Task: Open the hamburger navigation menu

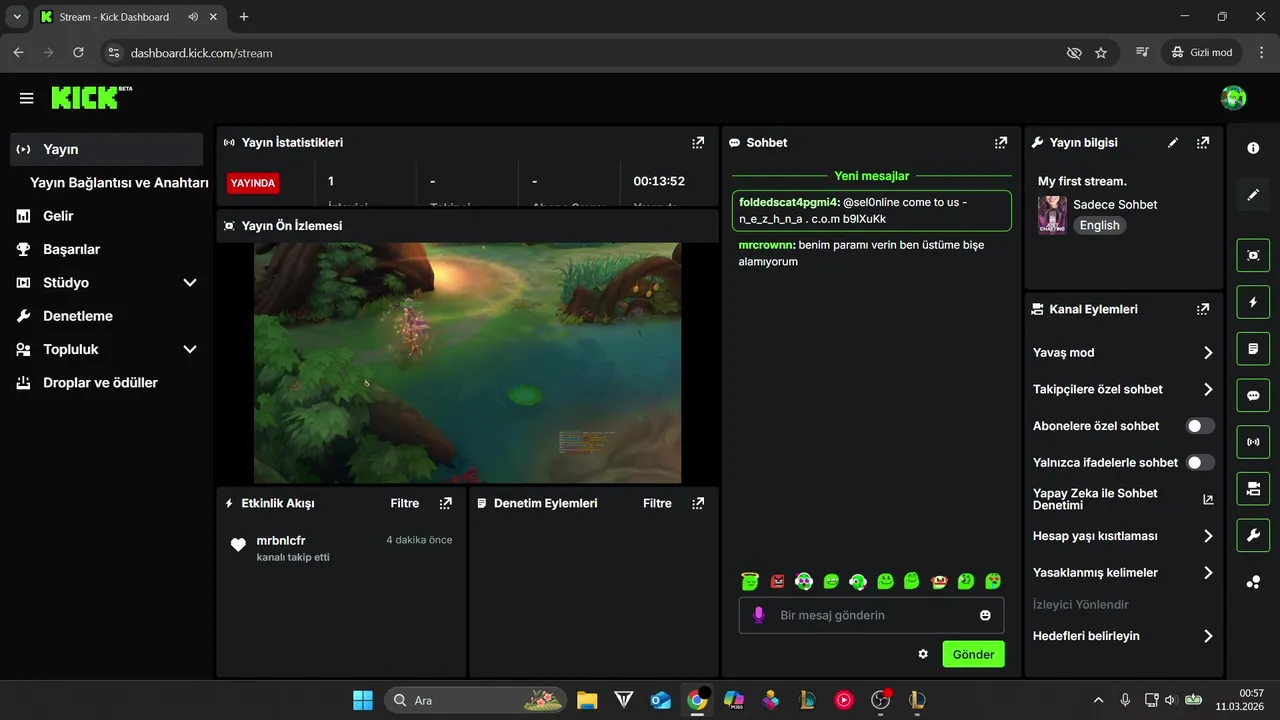Action: click(x=26, y=98)
